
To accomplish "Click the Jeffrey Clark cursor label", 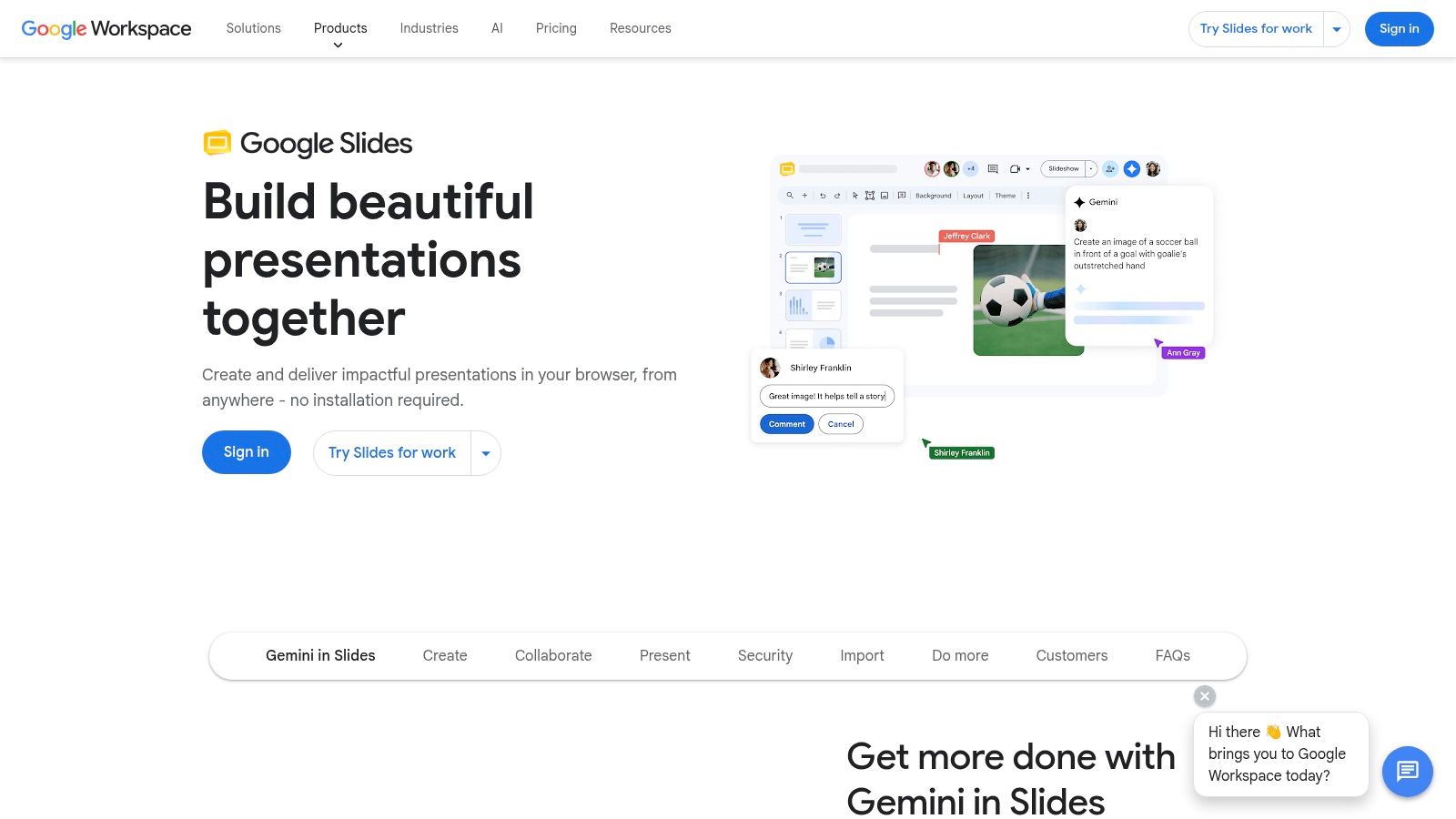I will pyautogui.click(x=966, y=236).
